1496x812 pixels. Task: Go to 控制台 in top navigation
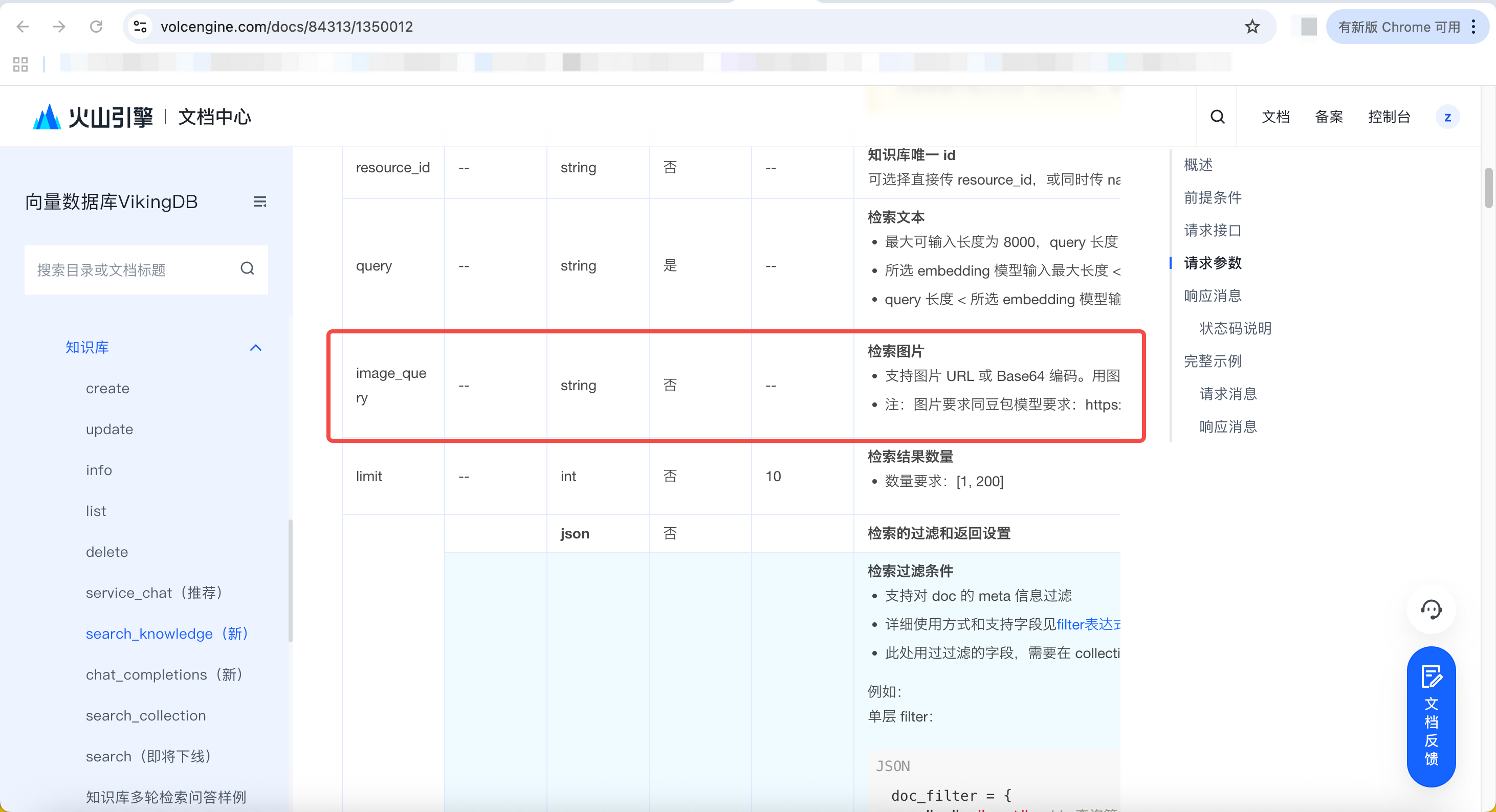click(1389, 117)
